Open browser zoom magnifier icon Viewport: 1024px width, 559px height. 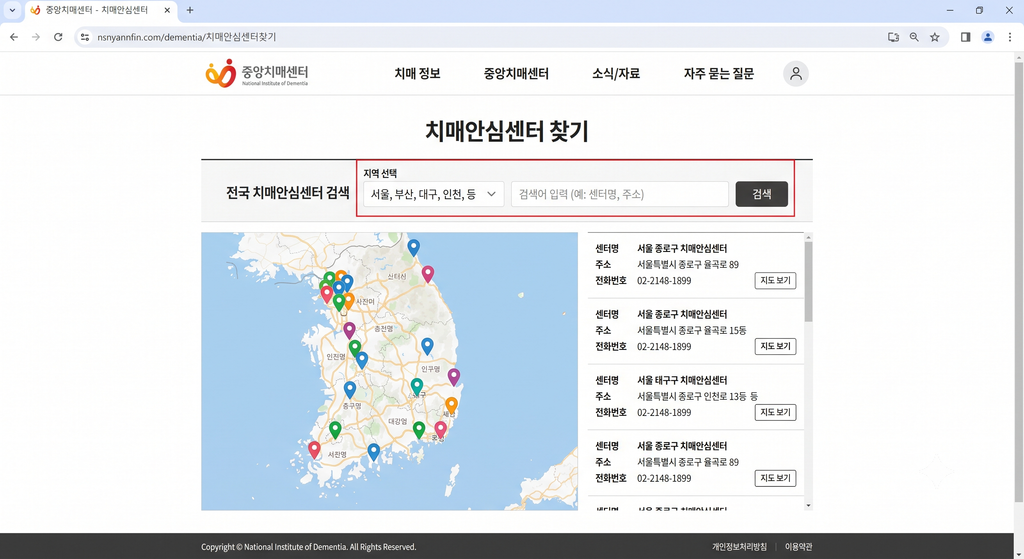pyautogui.click(x=914, y=37)
